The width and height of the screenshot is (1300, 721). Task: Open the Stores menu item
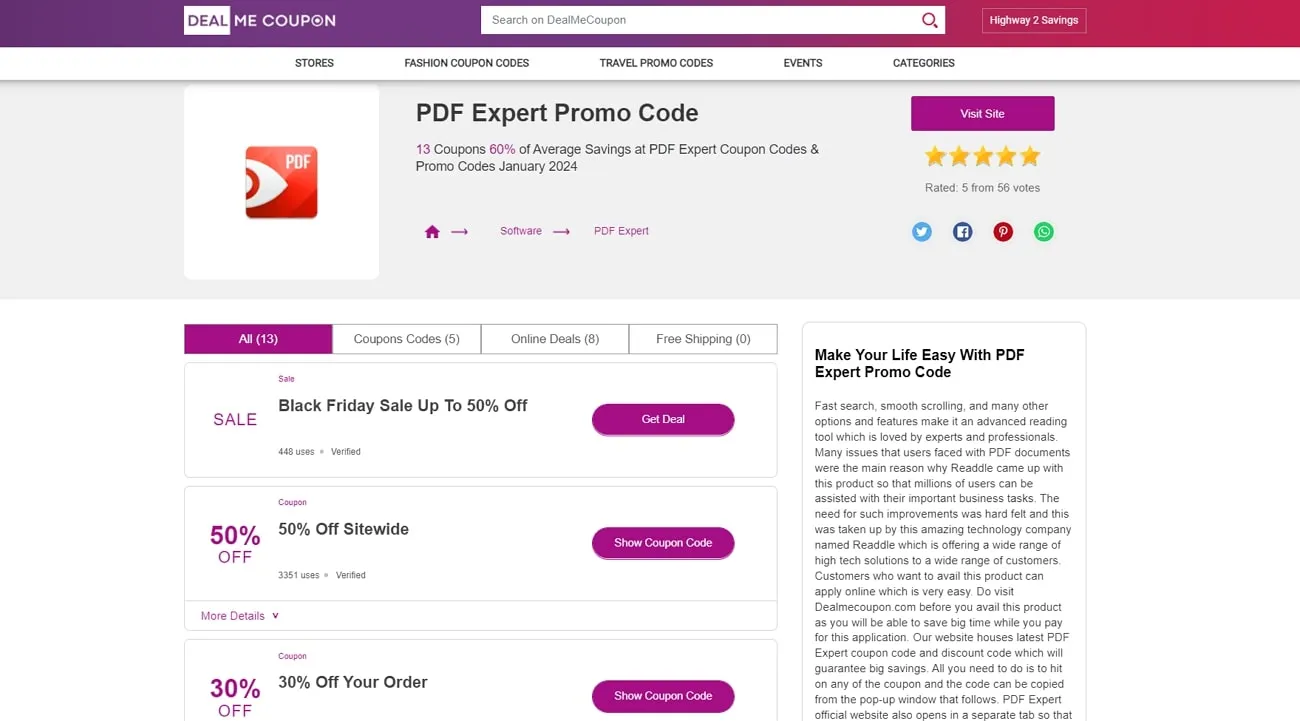point(313,62)
